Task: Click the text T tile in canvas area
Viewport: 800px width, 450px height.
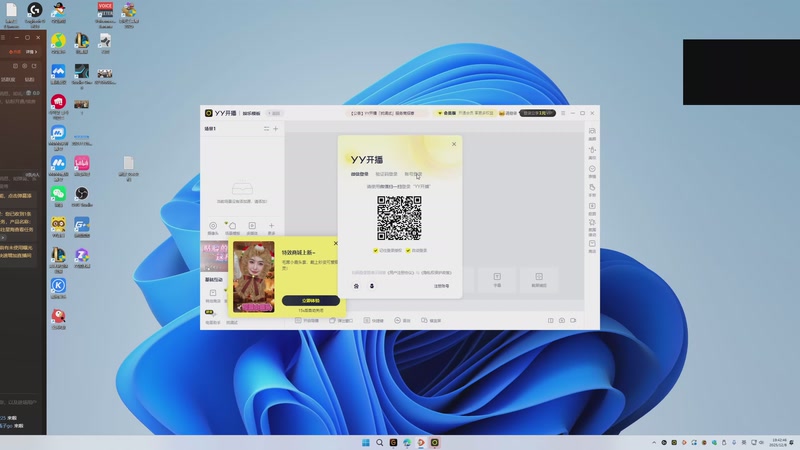Action: click(x=497, y=279)
